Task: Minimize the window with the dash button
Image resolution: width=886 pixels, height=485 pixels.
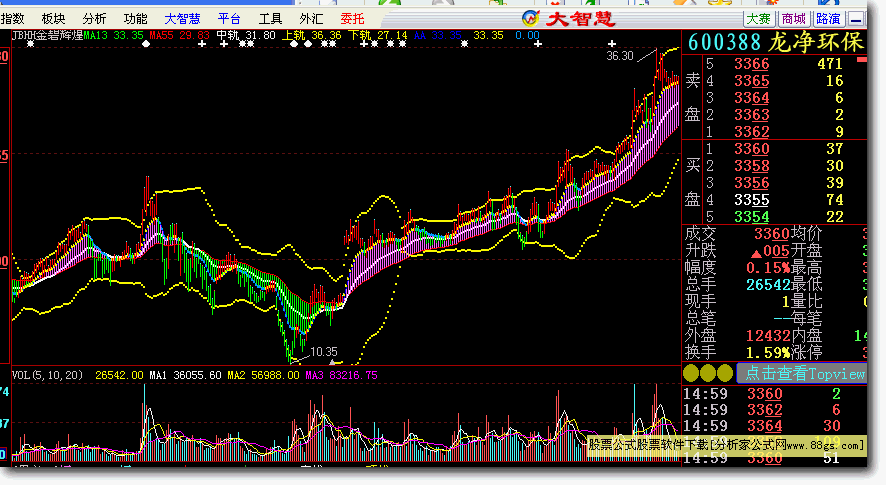Action: 857,20
